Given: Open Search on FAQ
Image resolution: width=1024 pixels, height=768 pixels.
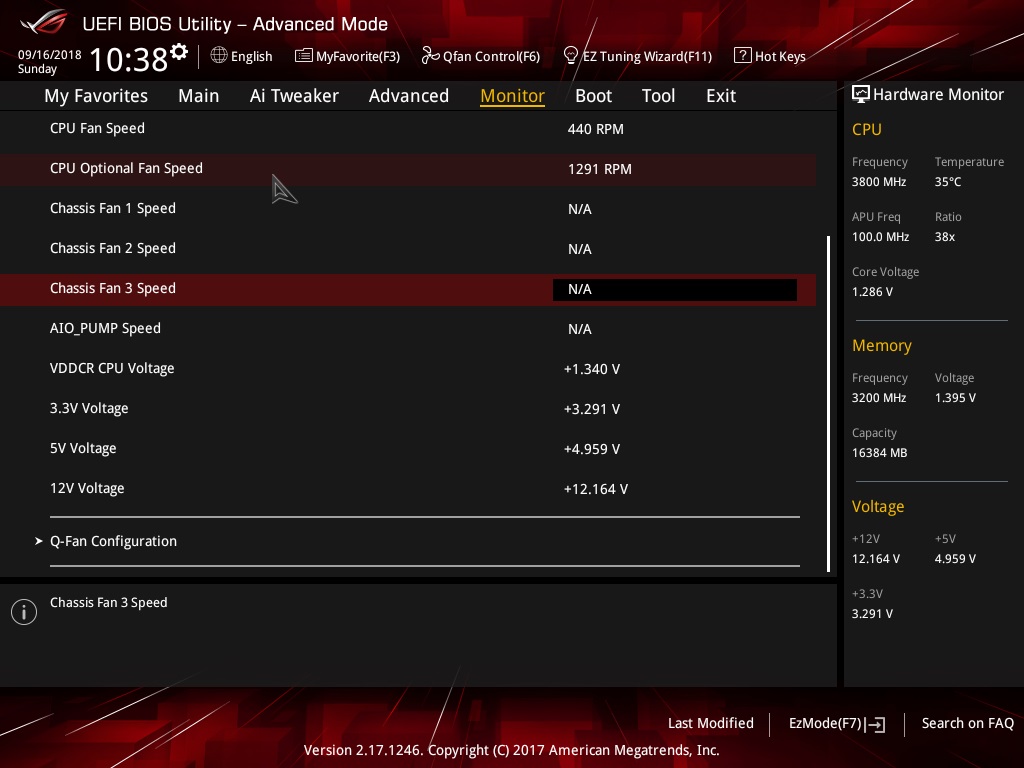Looking at the screenshot, I should pyautogui.click(x=968, y=723).
